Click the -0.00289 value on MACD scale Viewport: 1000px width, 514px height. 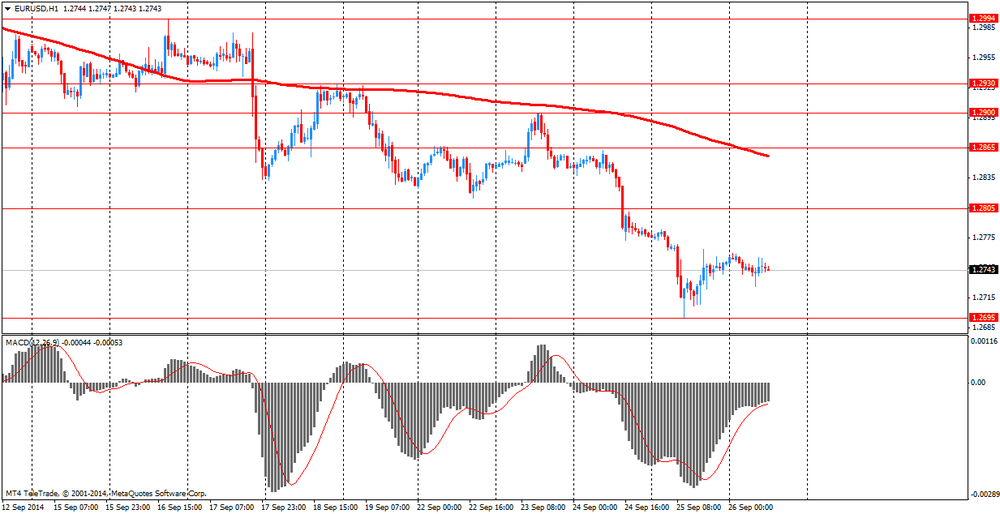985,494
